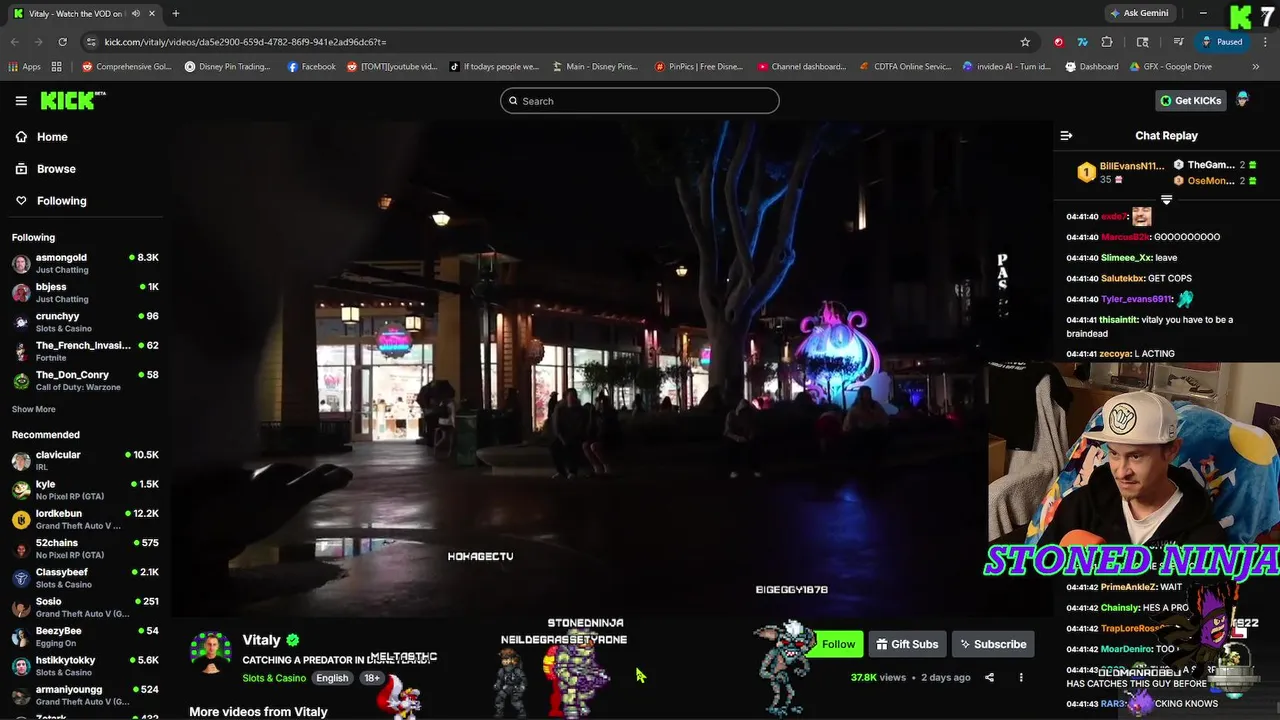Go to Home in sidebar
Screen dimensions: 1280x720
click(41, 137)
